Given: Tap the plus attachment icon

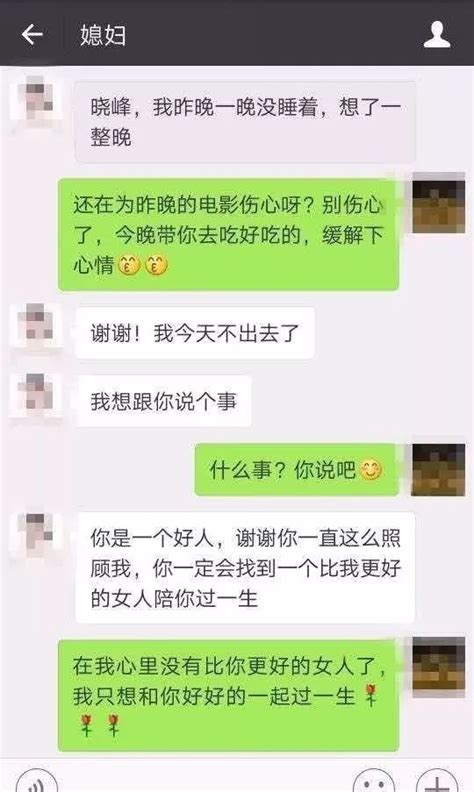Looking at the screenshot, I should click(438, 781).
